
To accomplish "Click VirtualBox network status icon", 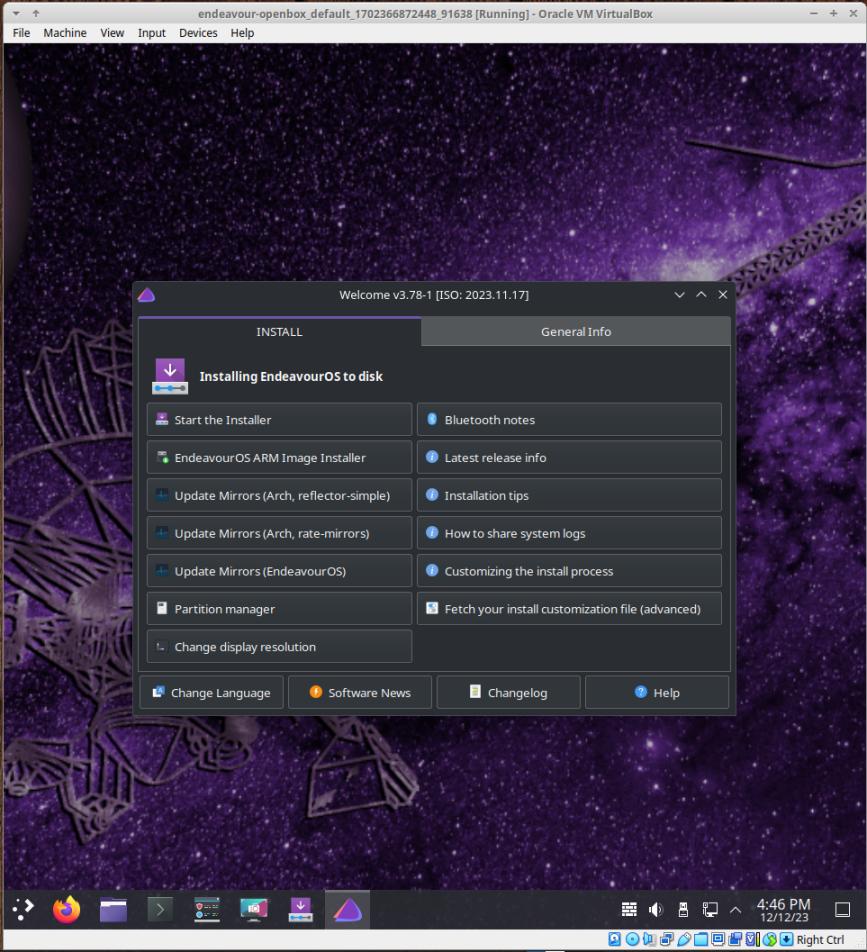I will (x=667, y=939).
